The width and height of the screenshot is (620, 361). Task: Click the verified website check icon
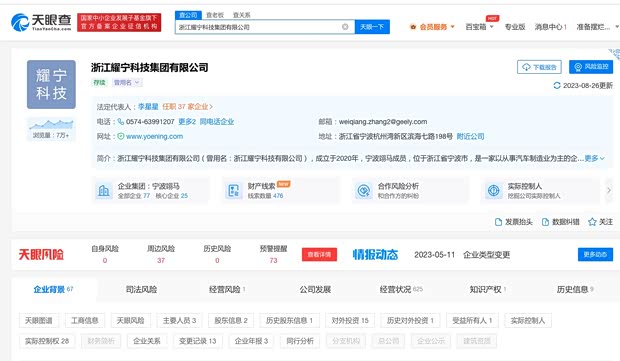coord(121,136)
